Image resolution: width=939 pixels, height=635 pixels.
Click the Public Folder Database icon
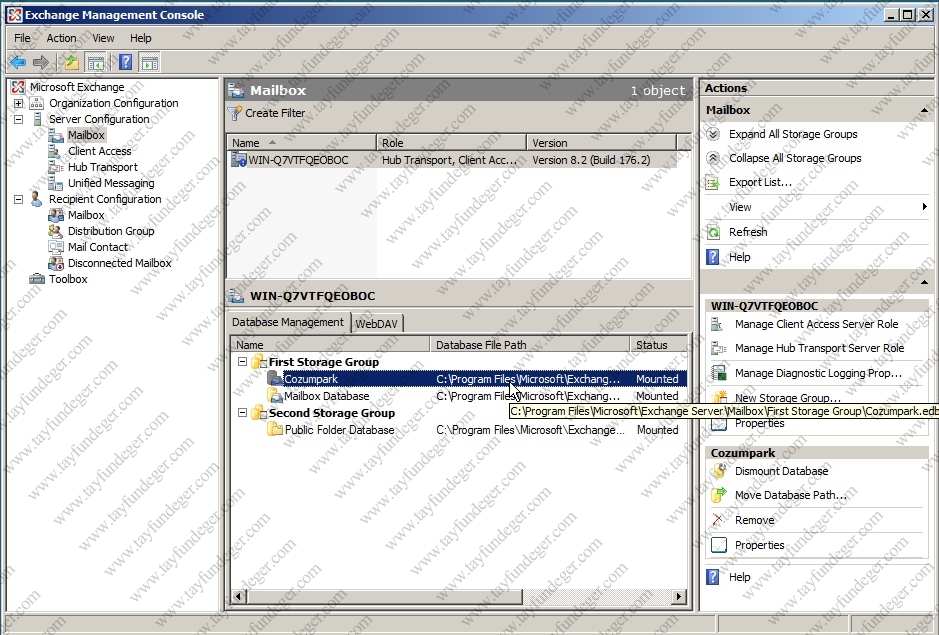pyautogui.click(x=275, y=430)
